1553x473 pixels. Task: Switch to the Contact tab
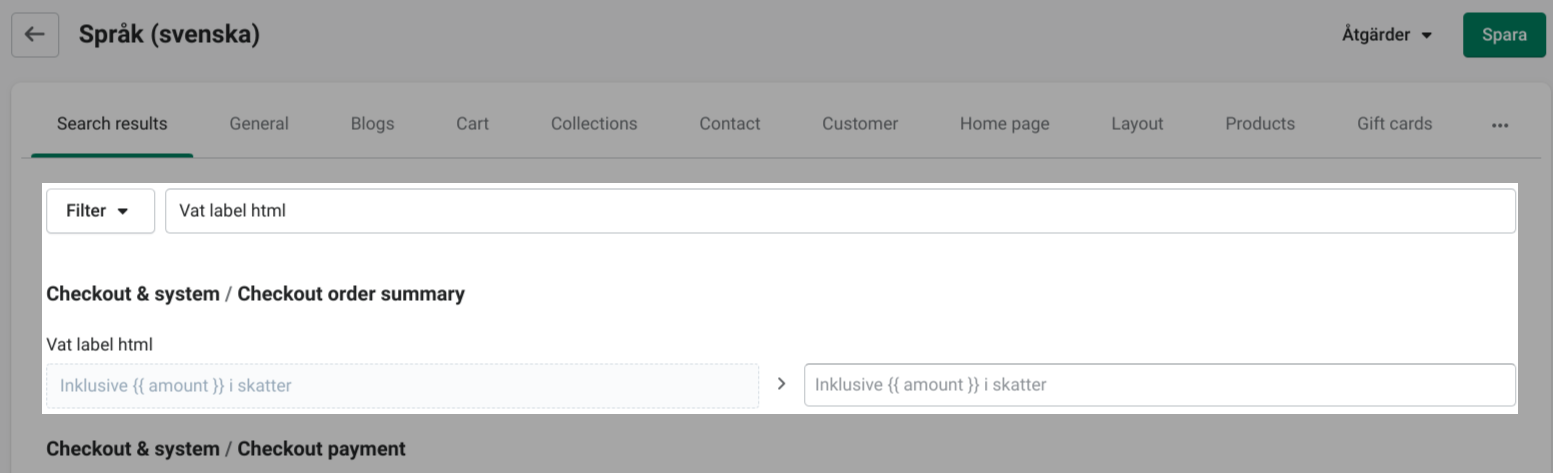(730, 124)
